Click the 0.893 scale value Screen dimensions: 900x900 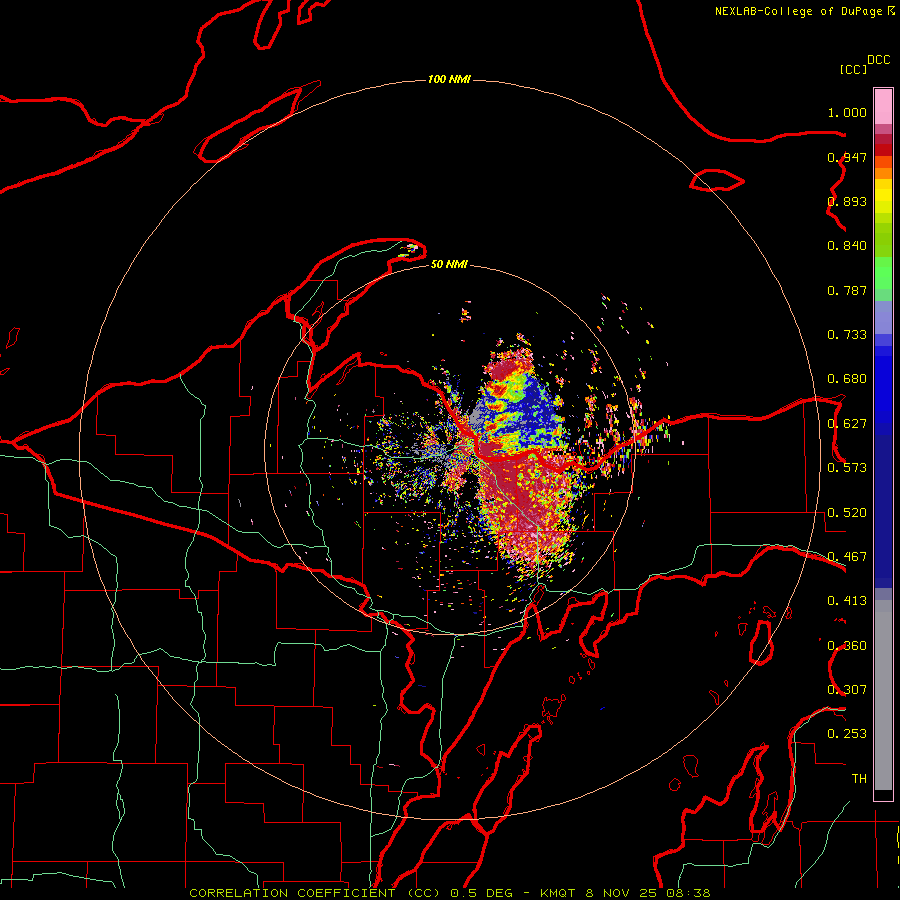click(x=847, y=201)
